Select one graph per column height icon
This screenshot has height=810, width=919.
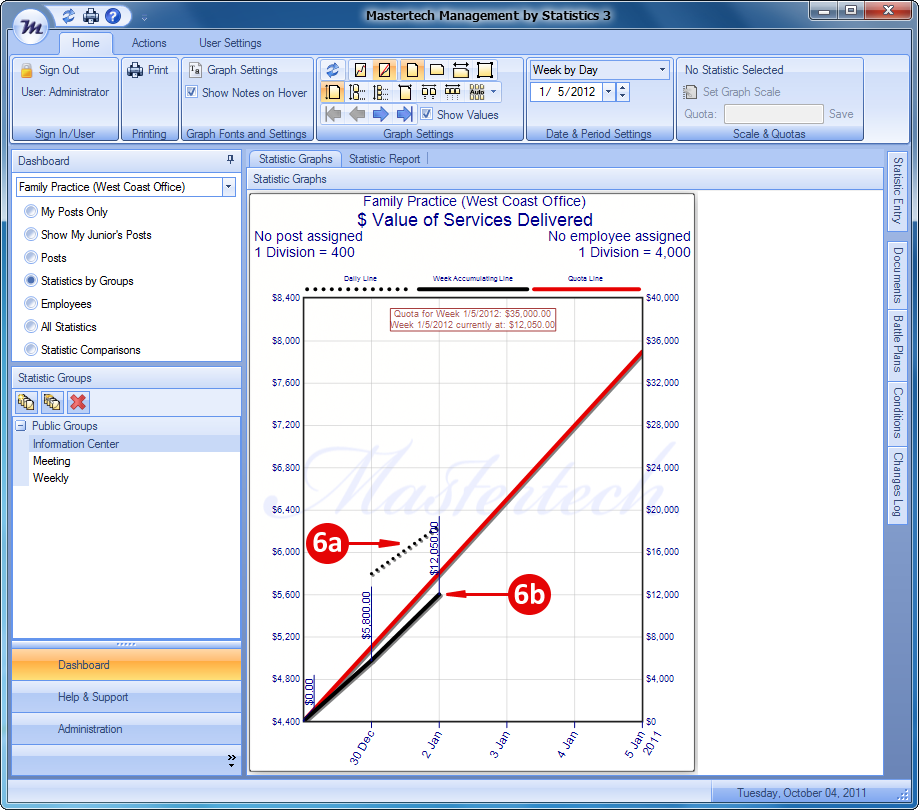coord(332,92)
